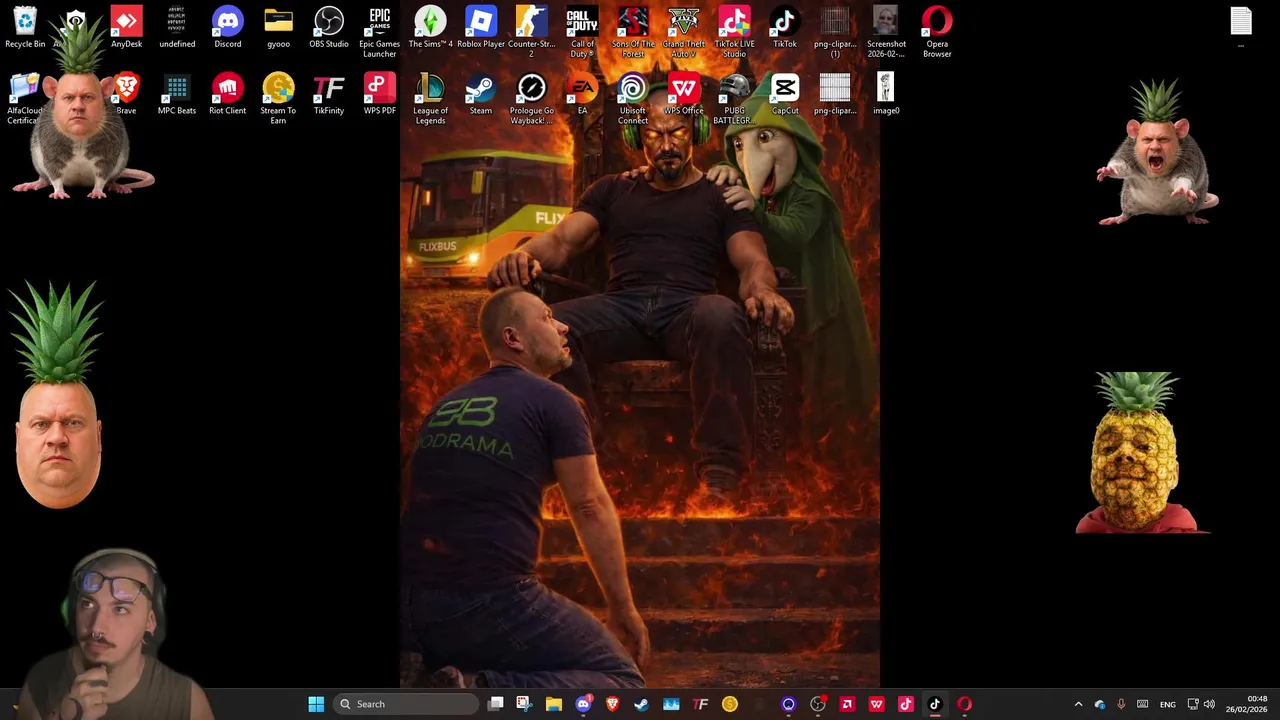1280x720 pixels.
Task: Open TikFinity from the taskbar
Action: click(x=700, y=704)
